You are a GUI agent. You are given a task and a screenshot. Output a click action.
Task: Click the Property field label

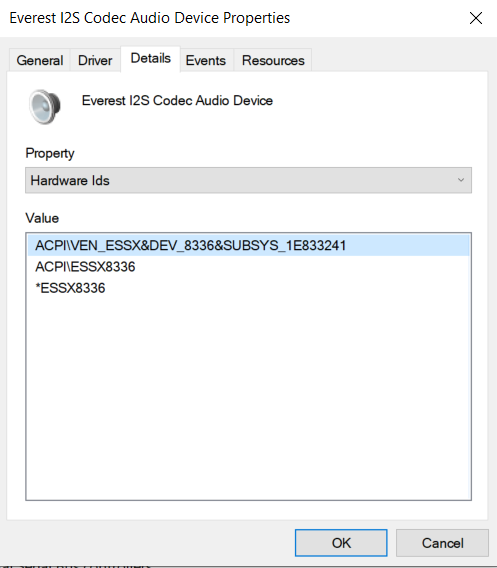50,154
